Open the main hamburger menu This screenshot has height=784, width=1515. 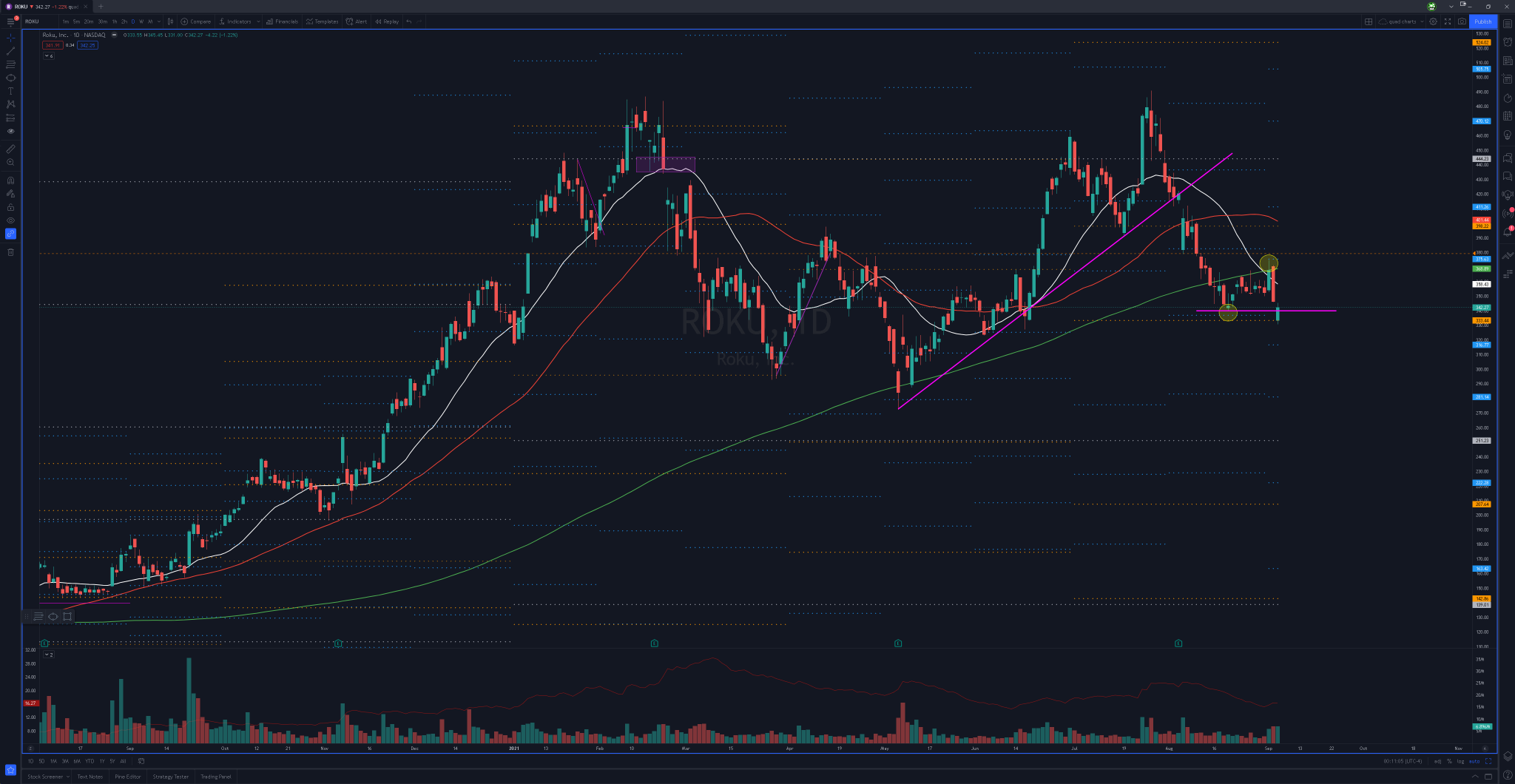point(10,22)
